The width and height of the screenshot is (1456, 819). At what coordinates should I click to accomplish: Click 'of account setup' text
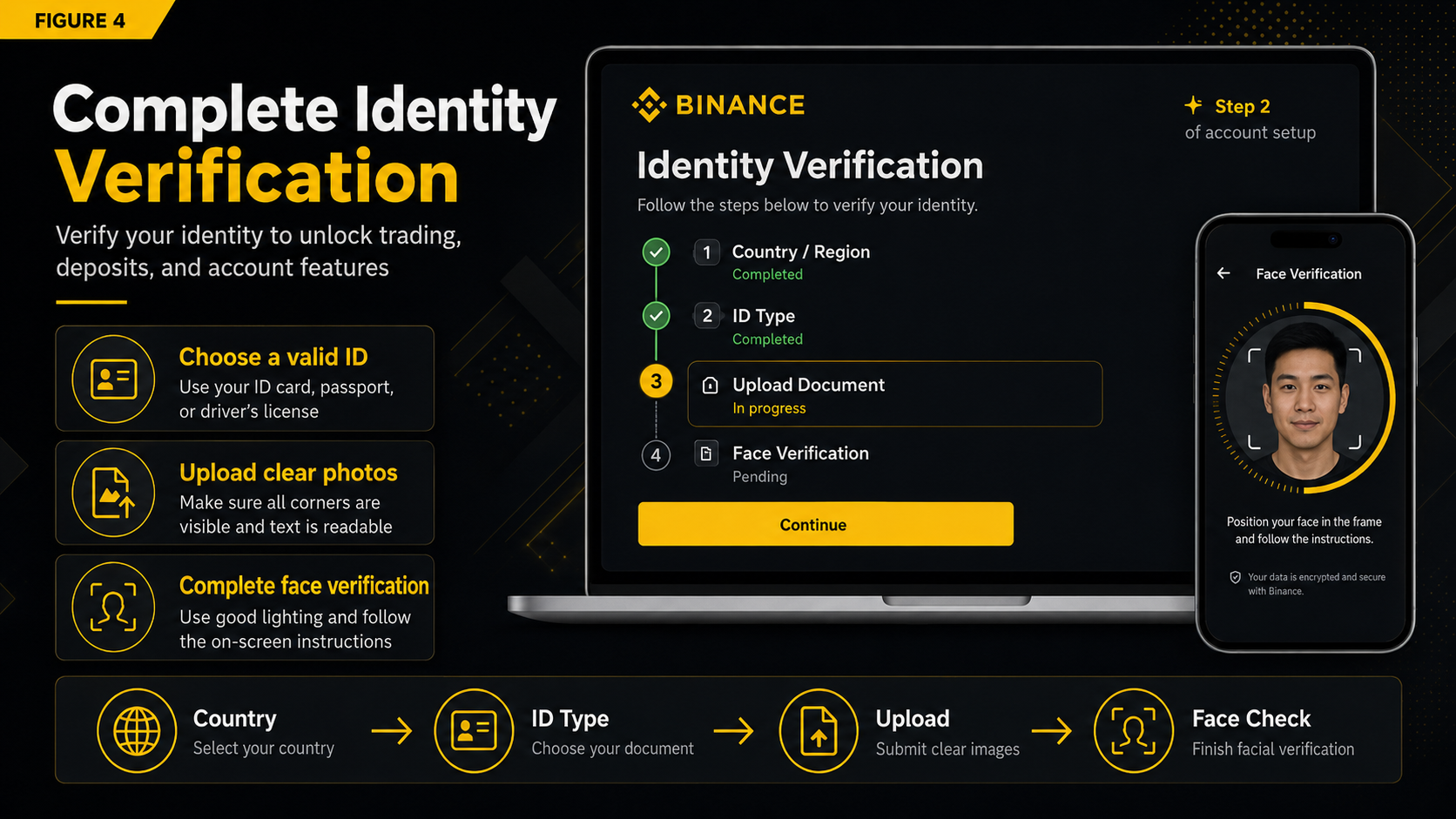pos(1250,132)
